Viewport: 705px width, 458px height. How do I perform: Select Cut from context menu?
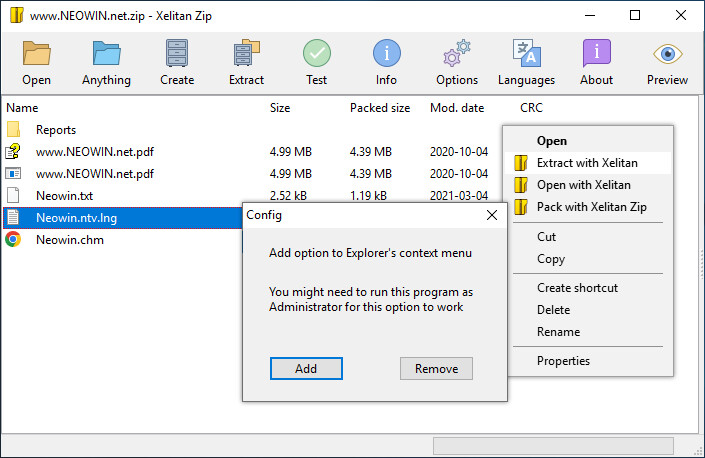[546, 236]
